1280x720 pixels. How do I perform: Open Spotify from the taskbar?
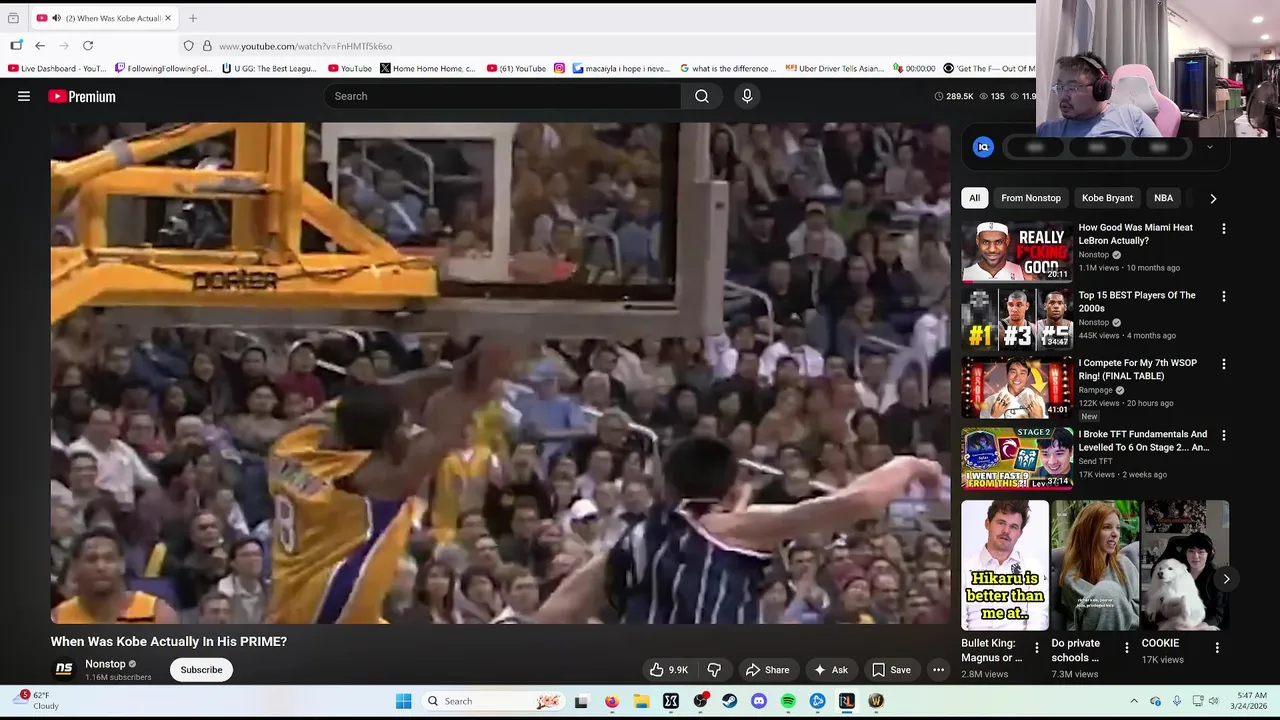[x=788, y=701]
